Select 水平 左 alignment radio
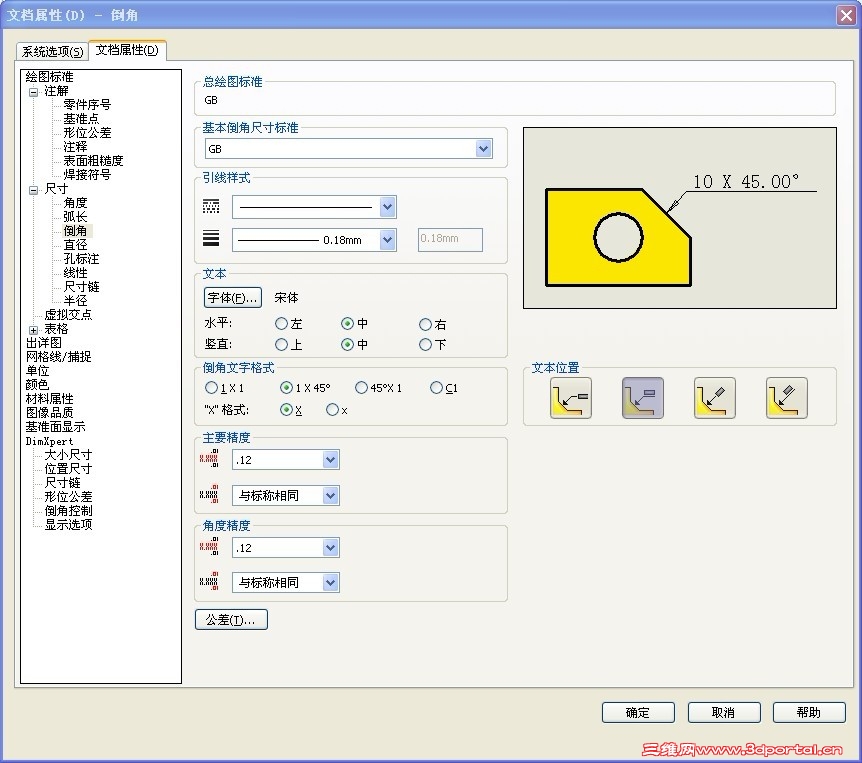Screen dimensions: 862x763 (281, 324)
